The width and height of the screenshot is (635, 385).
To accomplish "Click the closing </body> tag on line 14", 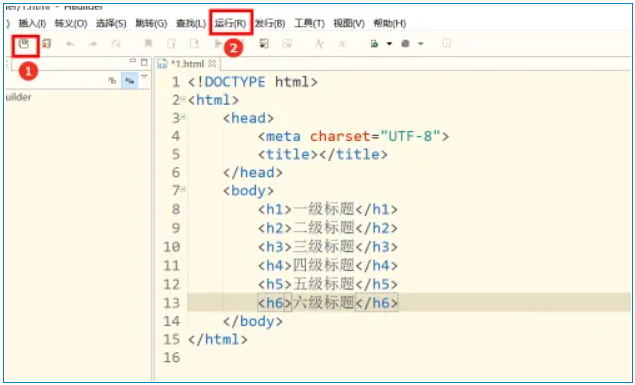I will tap(253, 321).
